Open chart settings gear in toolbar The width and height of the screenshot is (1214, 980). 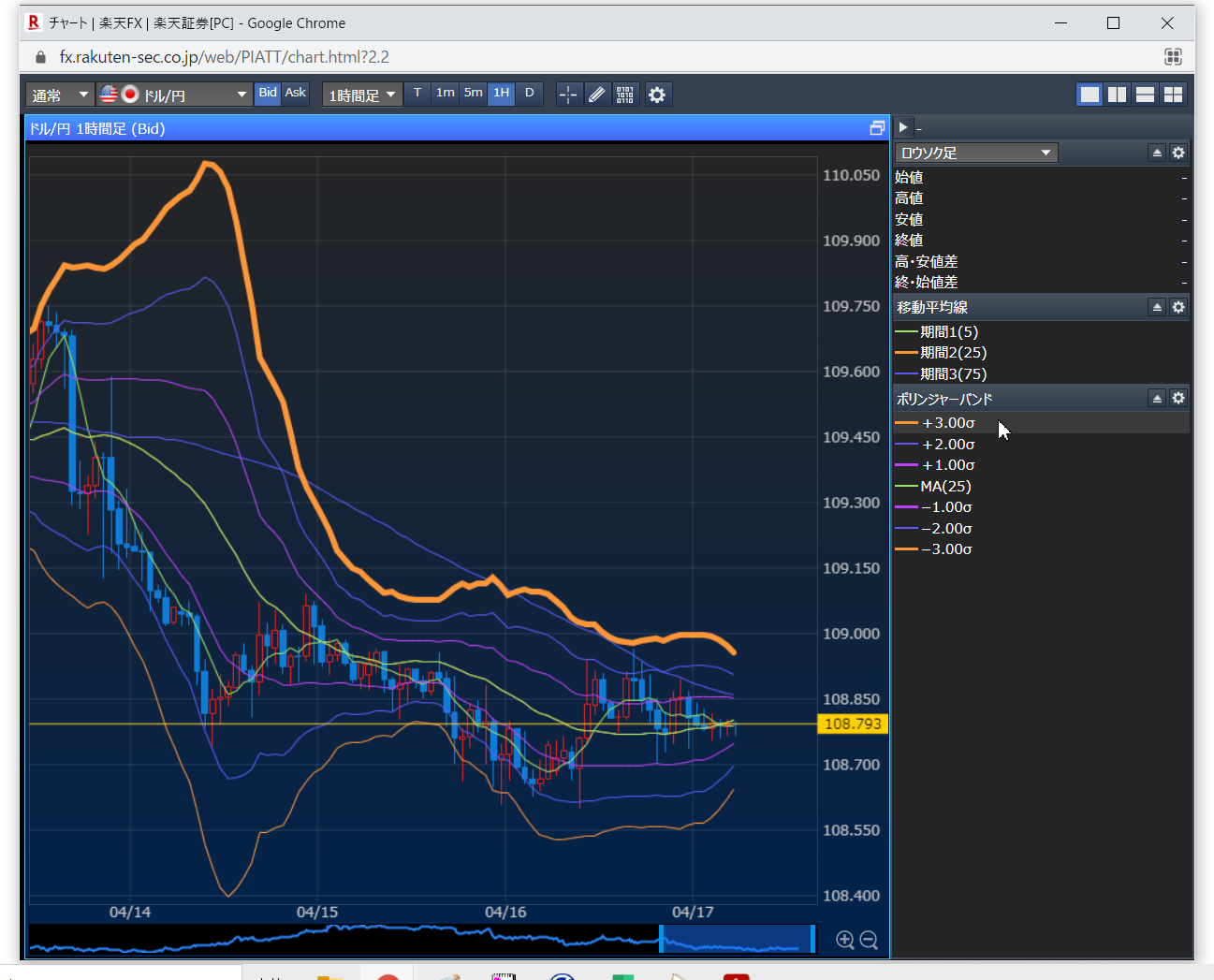point(657,95)
